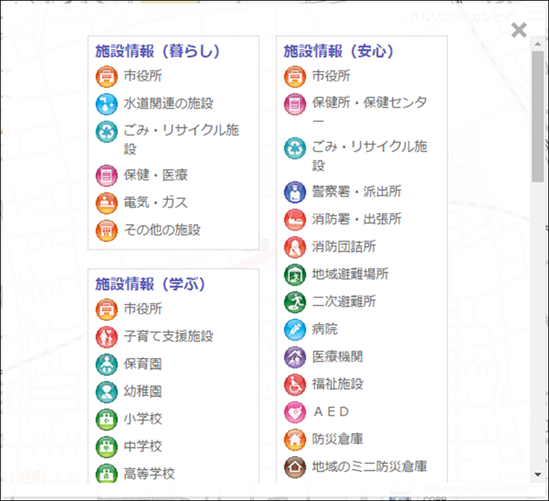Click the vertical scrollbar thumb
549x501 pixels.
pos(538,116)
